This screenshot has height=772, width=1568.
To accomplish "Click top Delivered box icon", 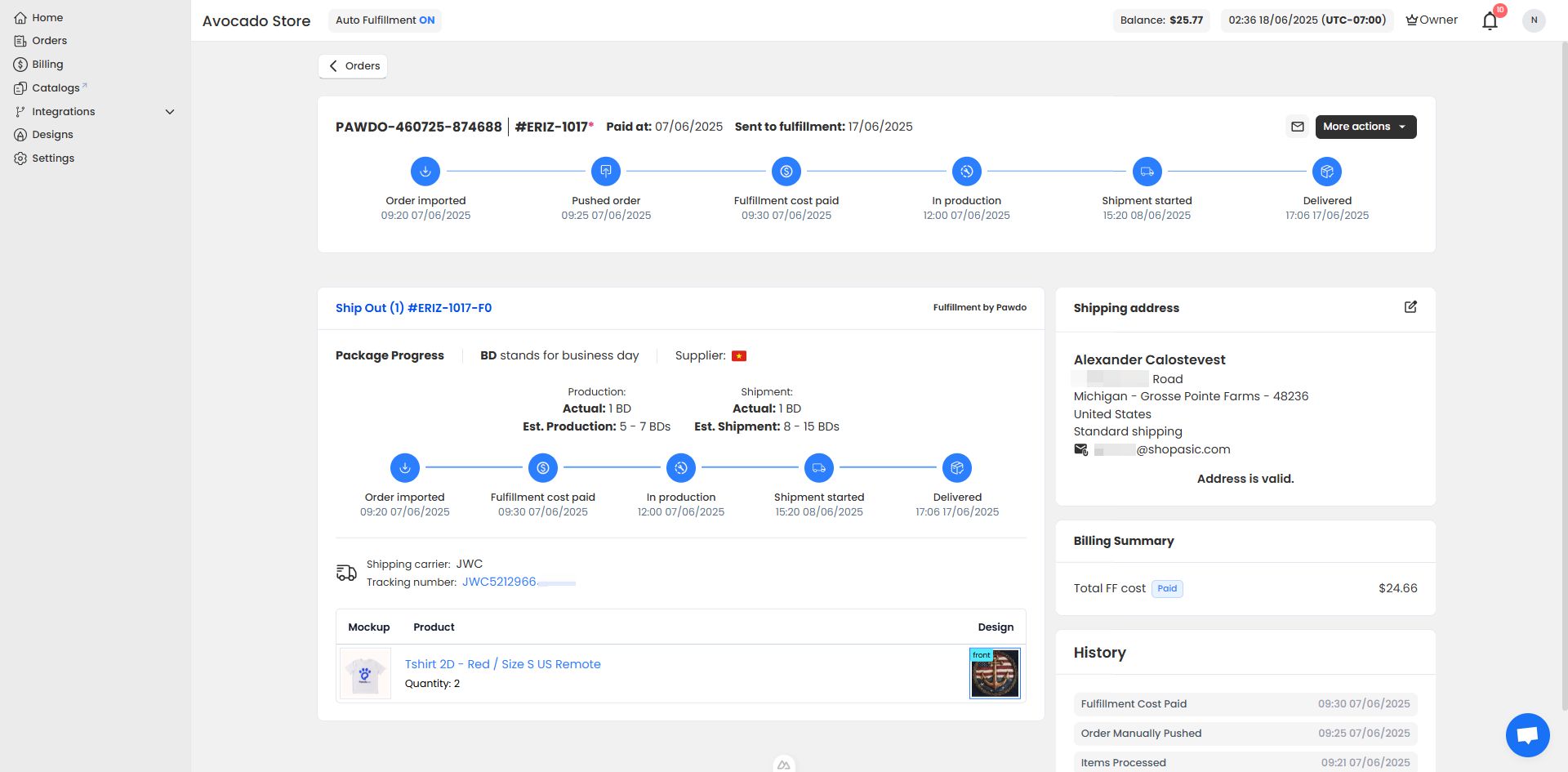I will (1327, 172).
